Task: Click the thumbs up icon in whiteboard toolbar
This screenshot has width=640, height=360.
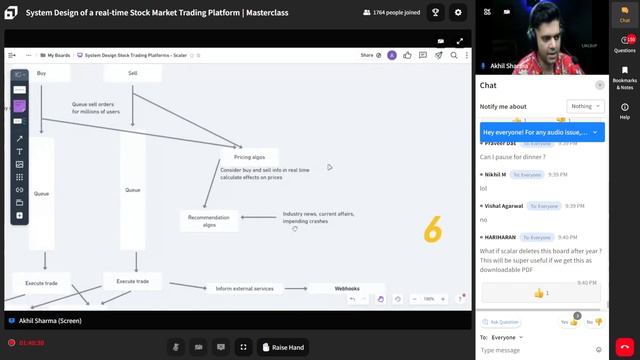Action: 407,55
